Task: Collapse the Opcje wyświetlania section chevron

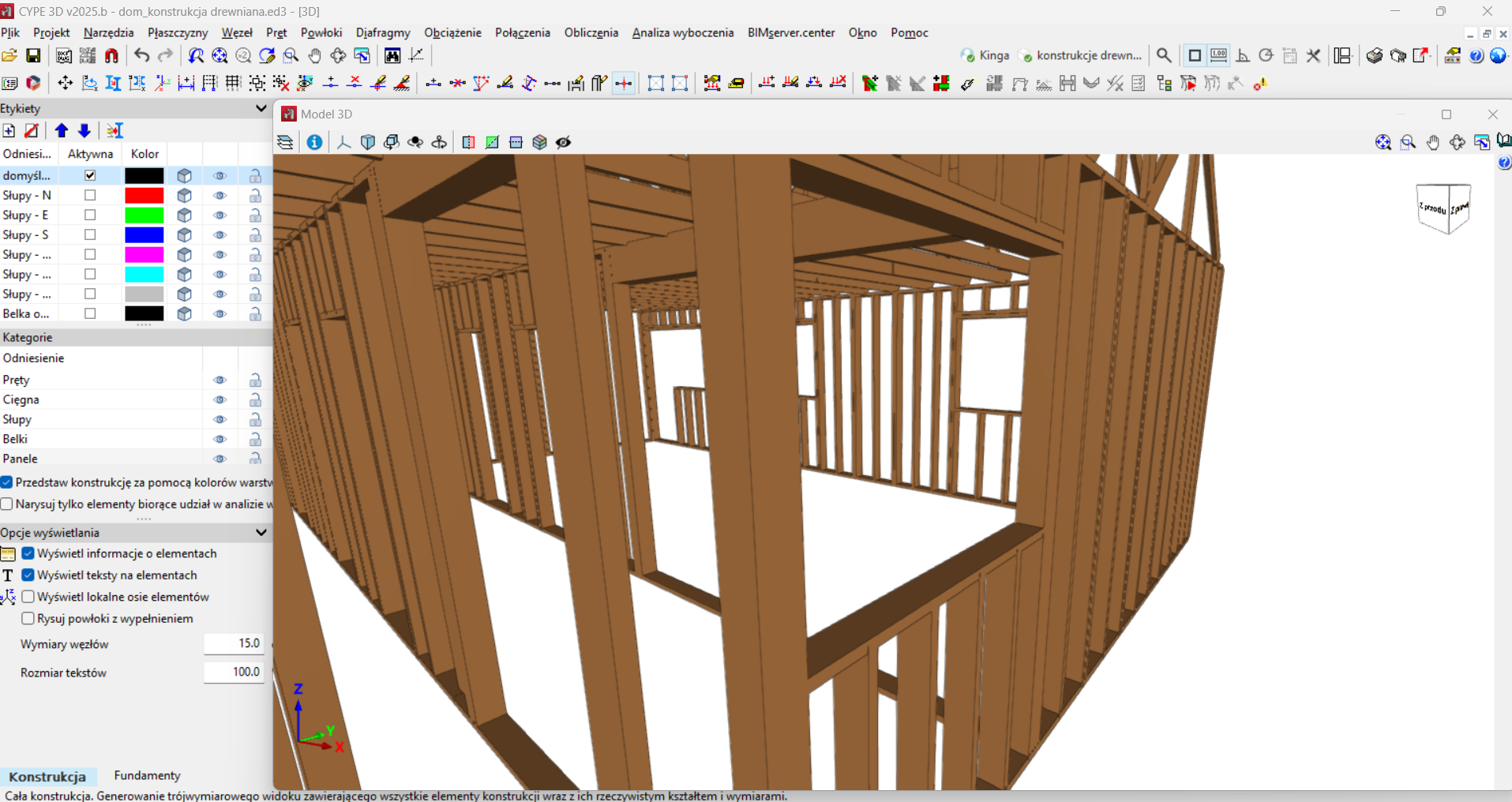Action: coord(261,532)
